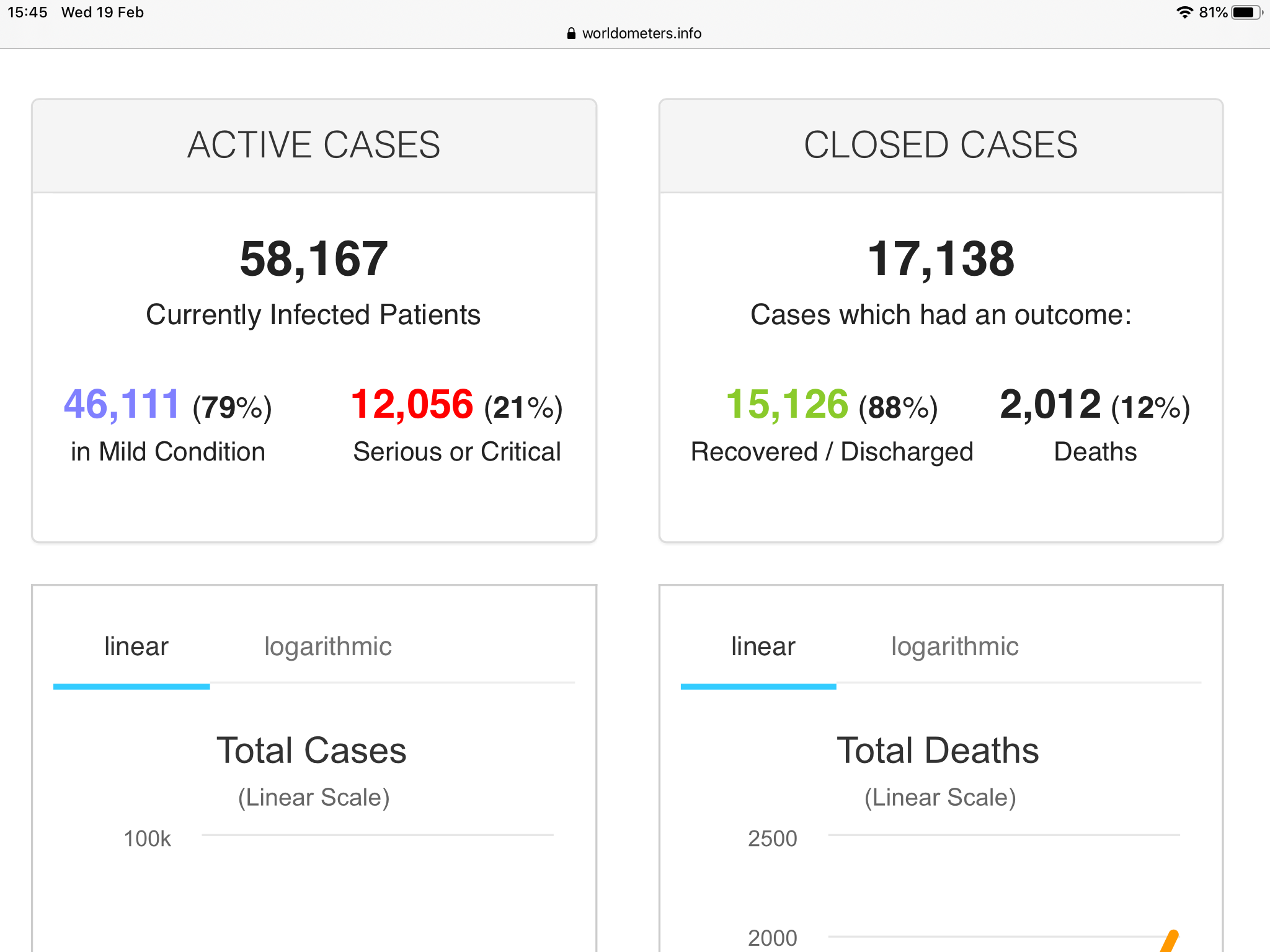Image resolution: width=1270 pixels, height=952 pixels.
Task: Switch Total Deaths chart to logarithmic
Action: tap(954, 647)
